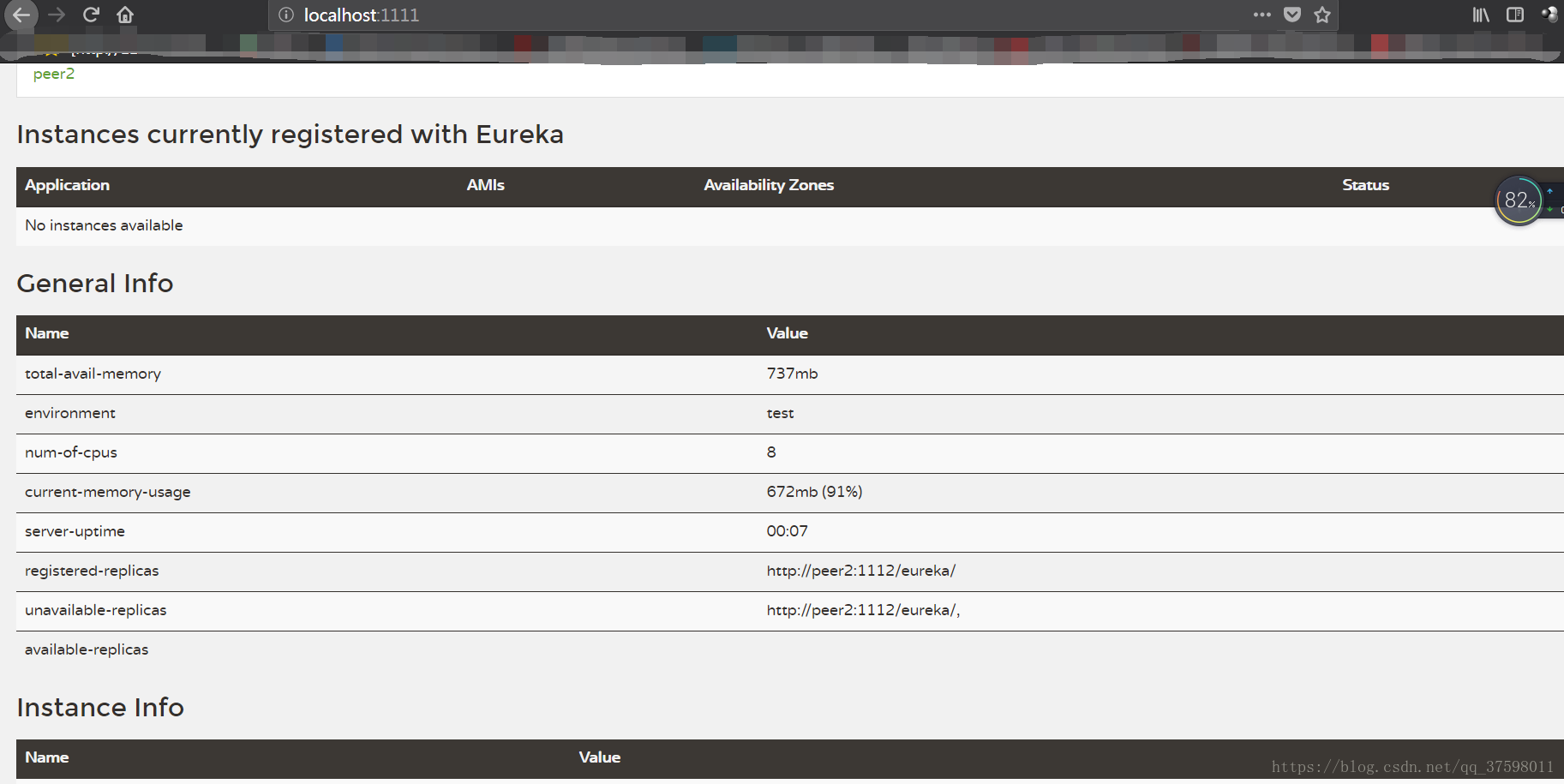Click the Name header in General Info table

(x=46, y=333)
